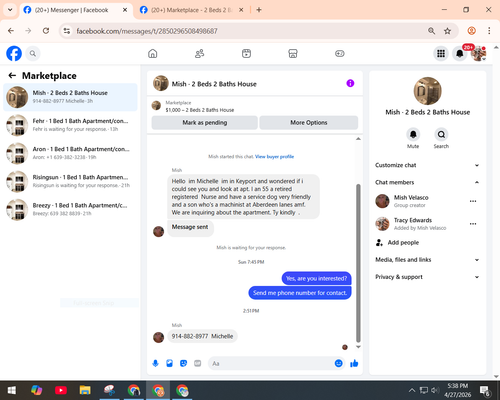Open the Video/Watch icon in top navigation
Image resolution: width=500 pixels, height=400 pixels.
246,53
